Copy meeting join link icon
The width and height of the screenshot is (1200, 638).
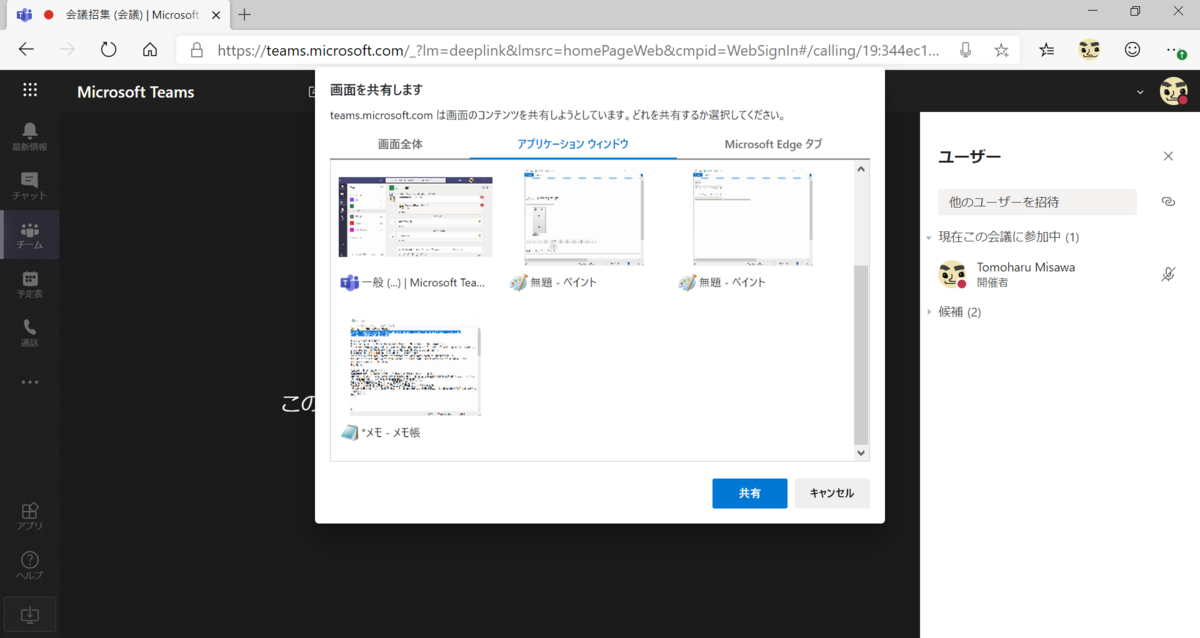click(x=1168, y=202)
